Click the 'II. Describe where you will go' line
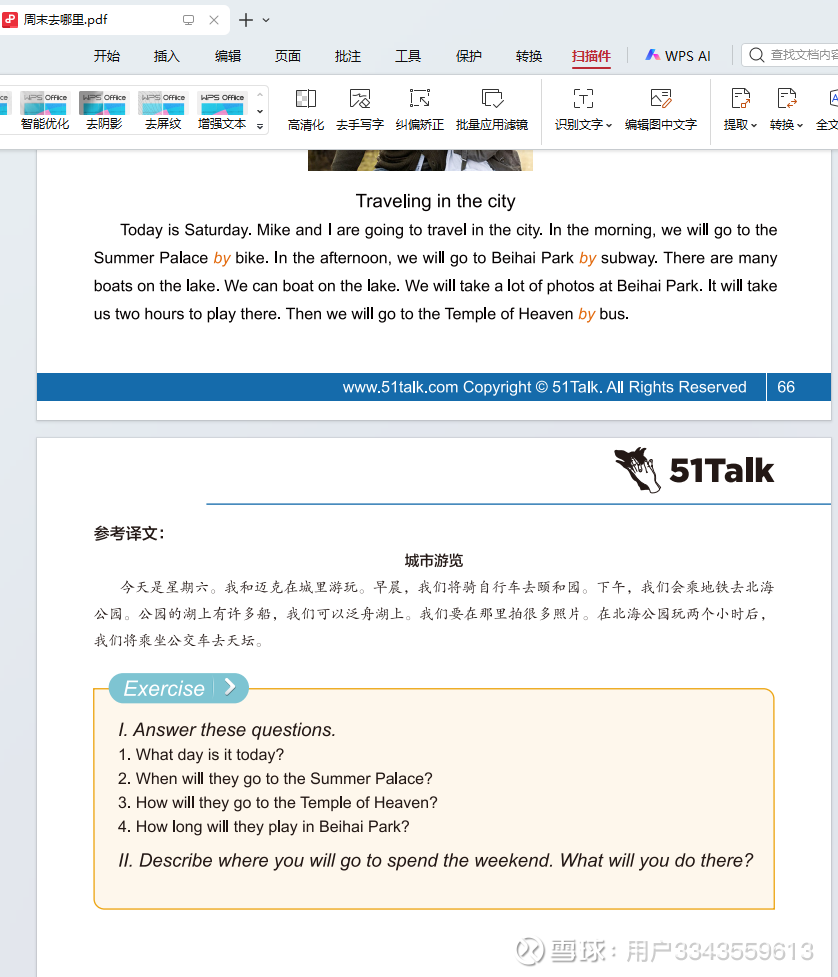This screenshot has height=977, width=838. [x=436, y=860]
